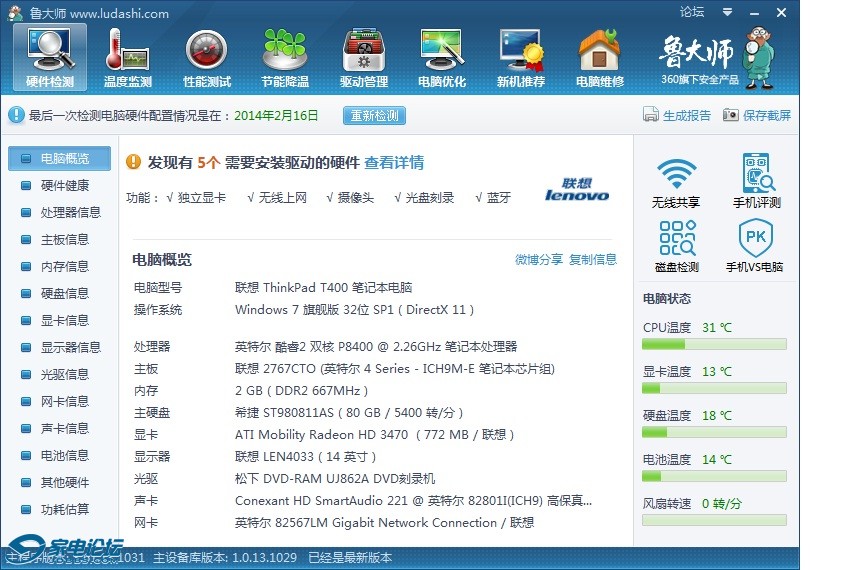Click the 重新检测 re-detect button
The image size is (864, 570).
[374, 115]
